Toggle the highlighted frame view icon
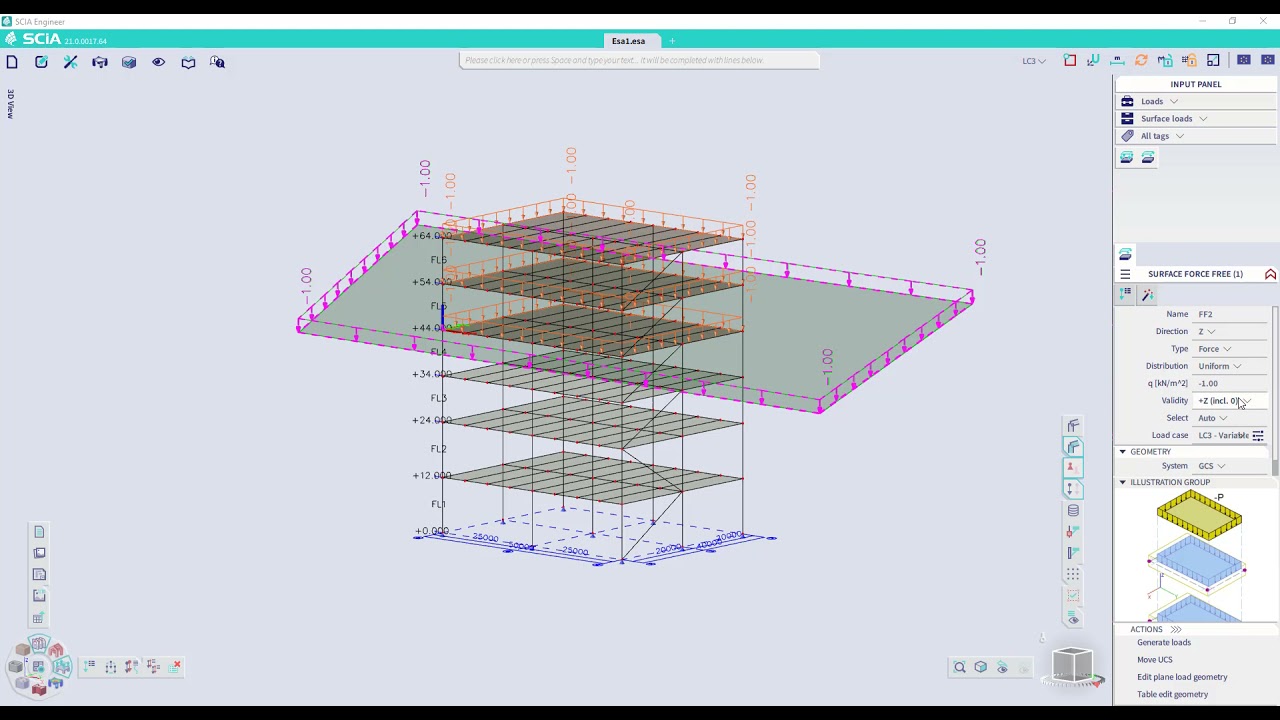Screen dimensions: 1280x720 1073,447
